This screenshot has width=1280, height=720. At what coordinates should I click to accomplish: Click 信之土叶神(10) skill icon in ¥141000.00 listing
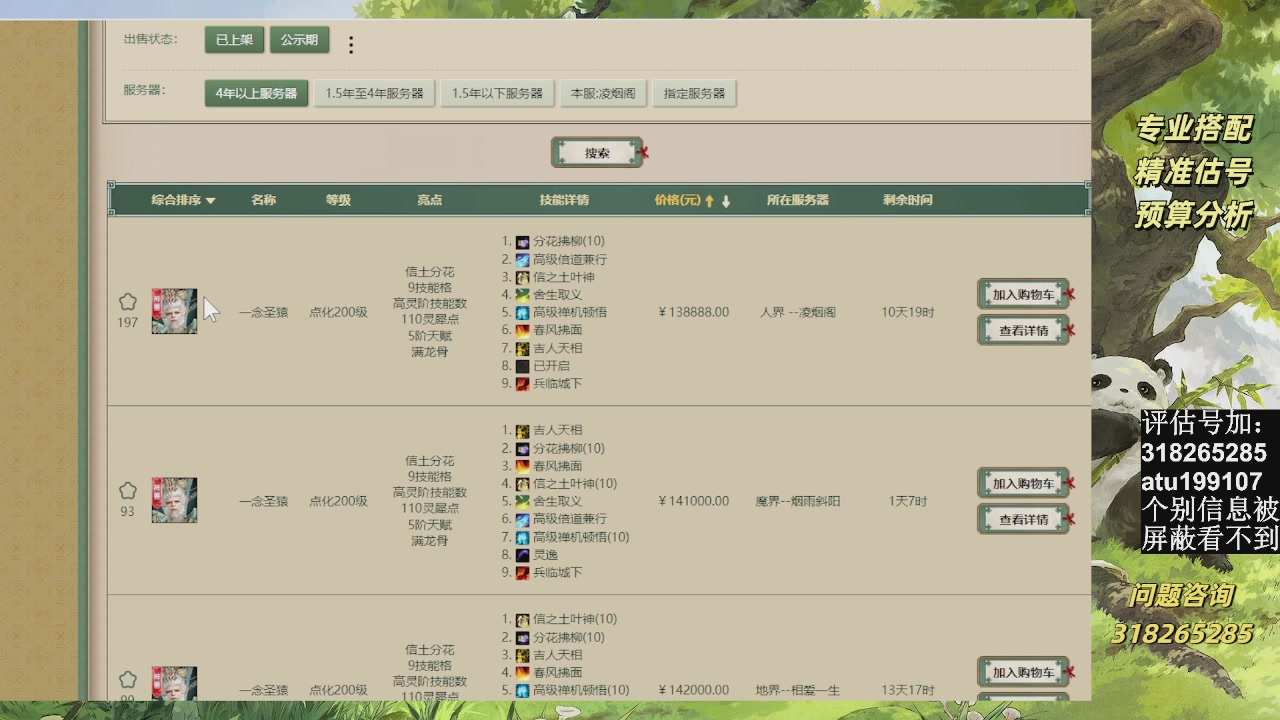522,484
